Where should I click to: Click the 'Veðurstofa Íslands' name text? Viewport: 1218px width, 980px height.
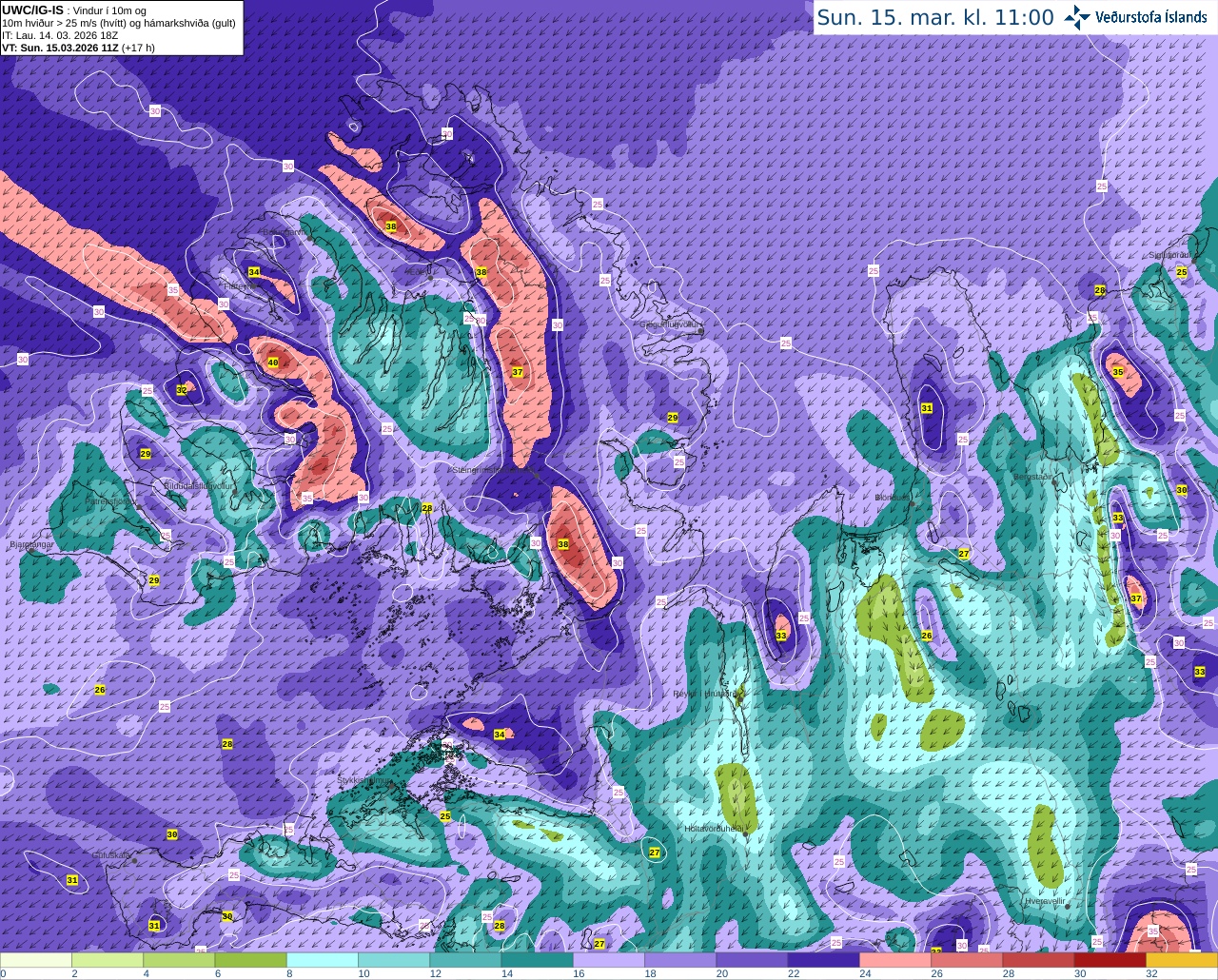point(1151,17)
